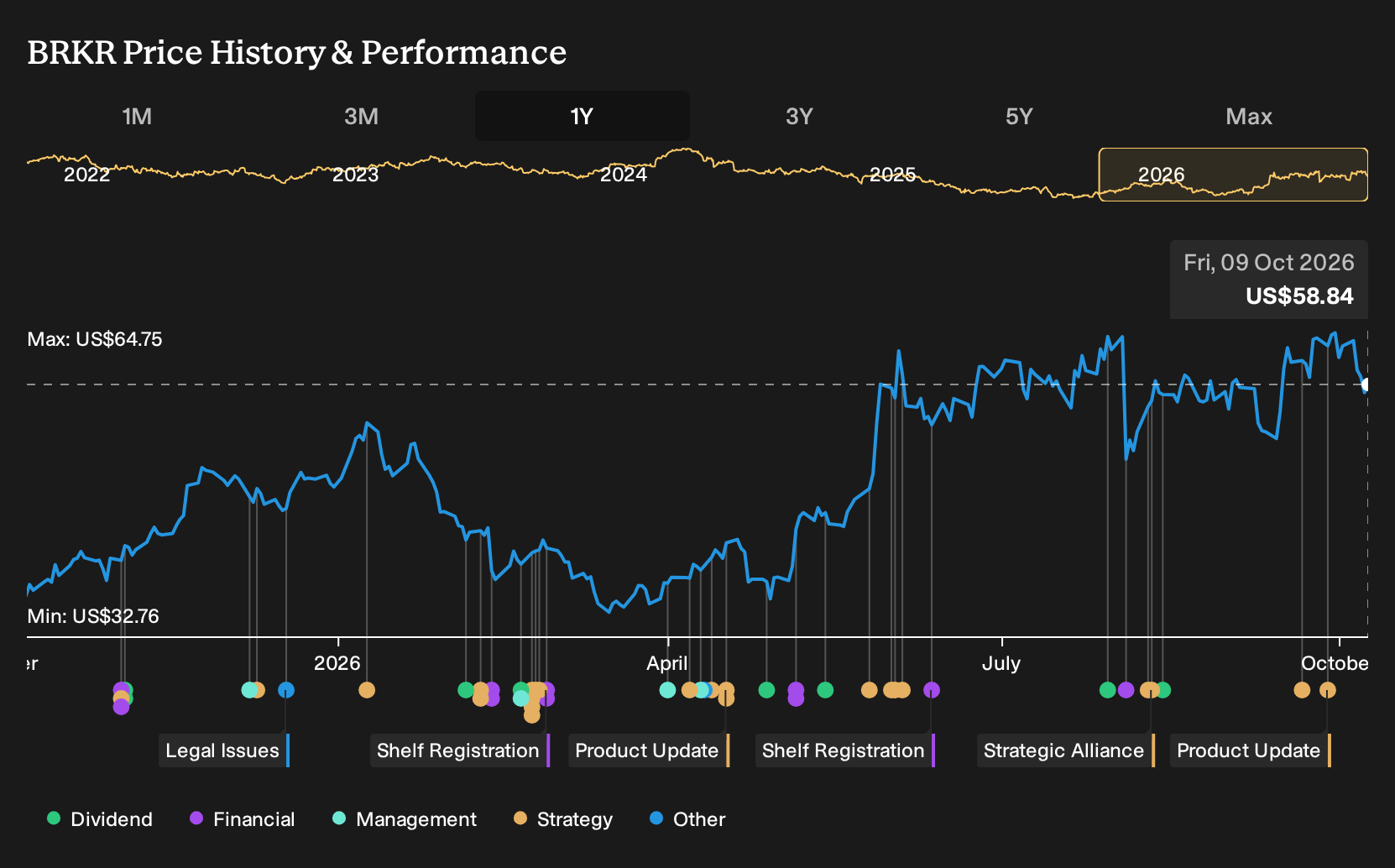Click orange Strategy dot above October Product Update

tap(1327, 690)
